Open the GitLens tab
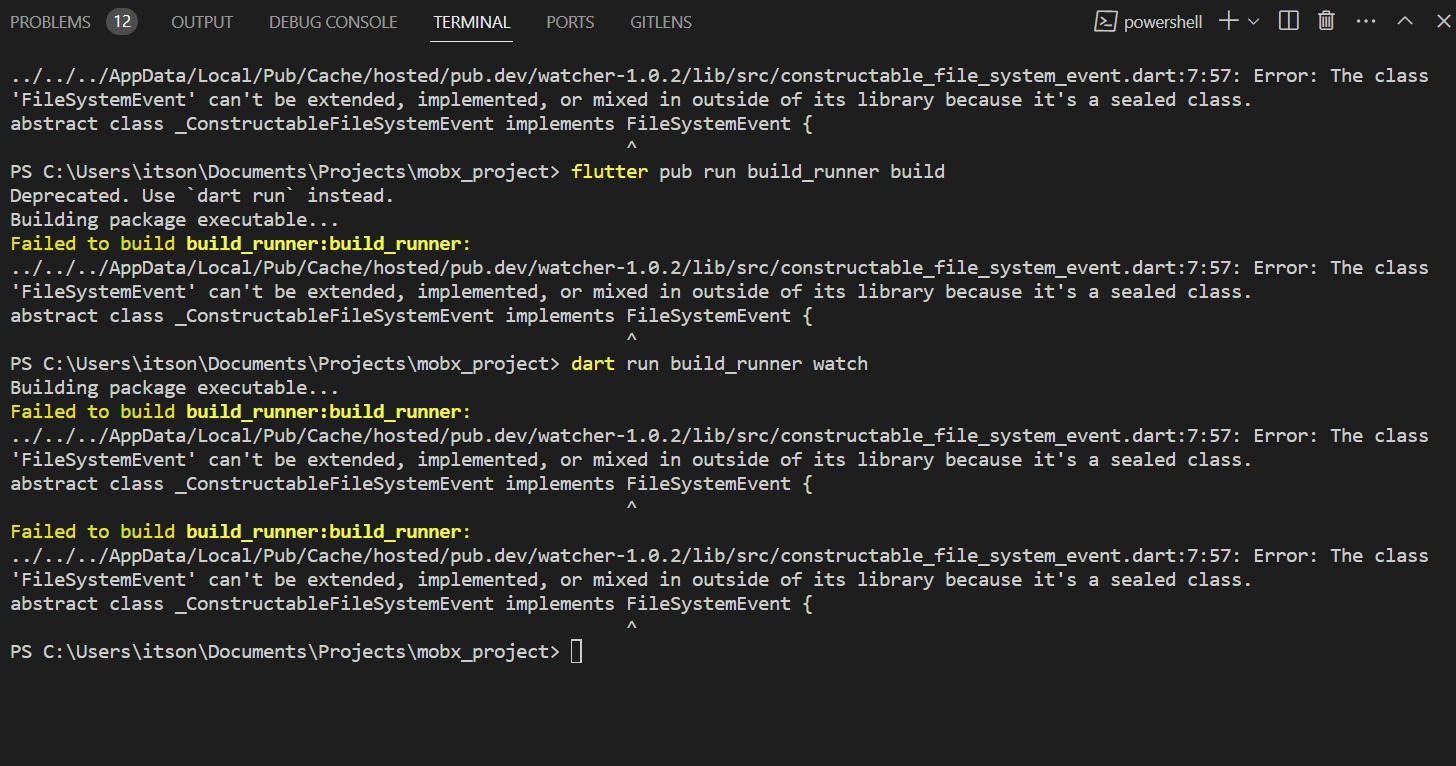 click(x=661, y=21)
